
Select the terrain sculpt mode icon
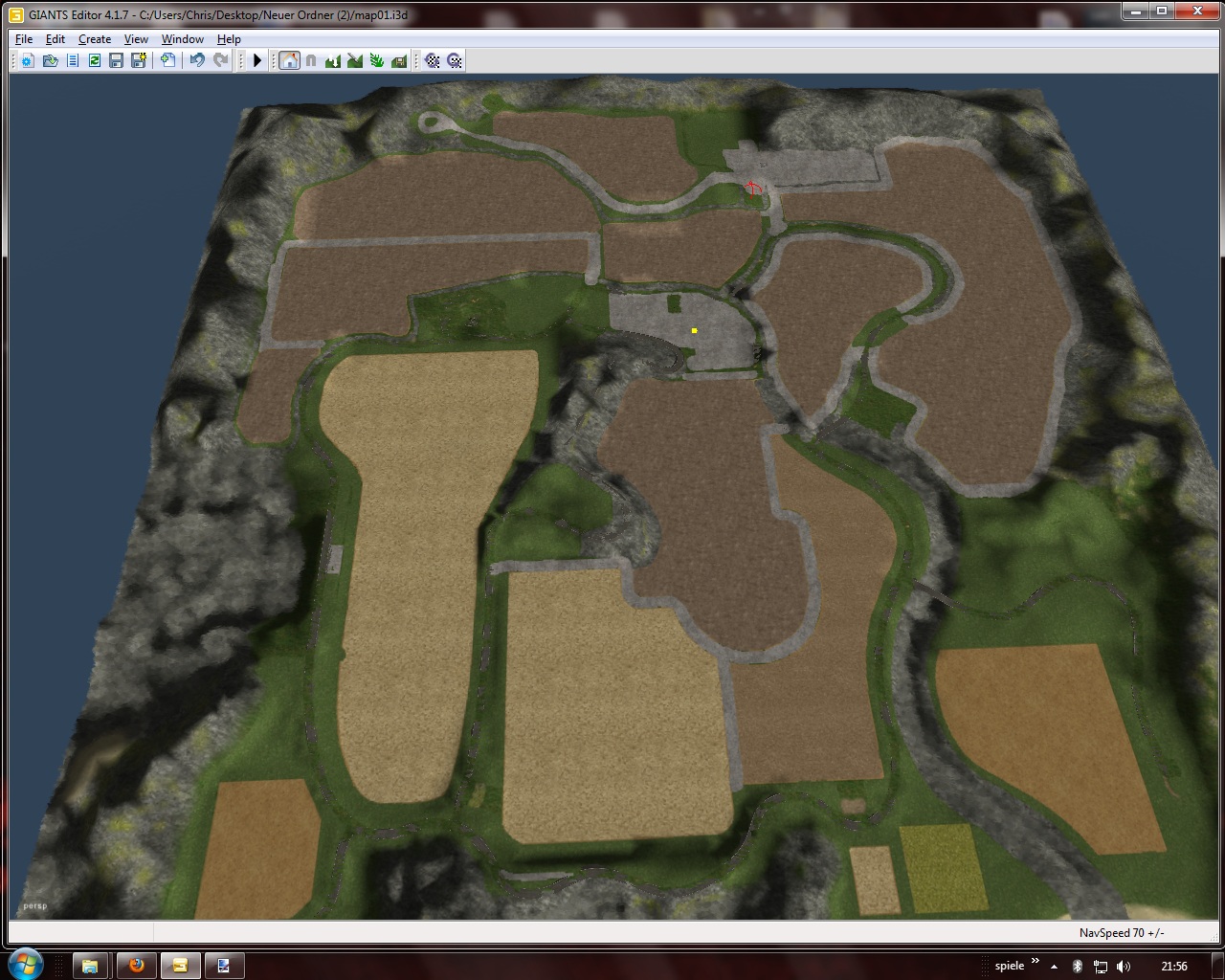[x=333, y=60]
